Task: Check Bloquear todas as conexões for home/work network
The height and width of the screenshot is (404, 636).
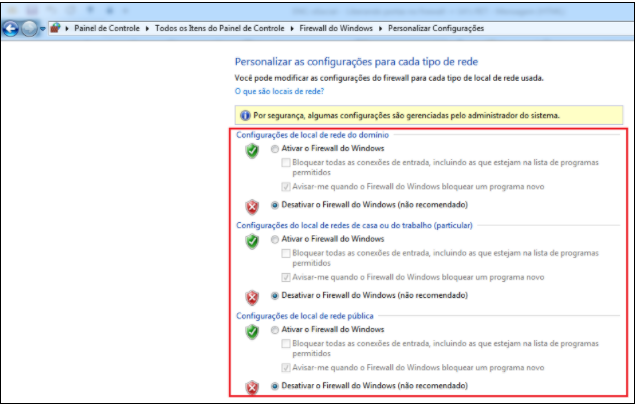Action: 286,254
